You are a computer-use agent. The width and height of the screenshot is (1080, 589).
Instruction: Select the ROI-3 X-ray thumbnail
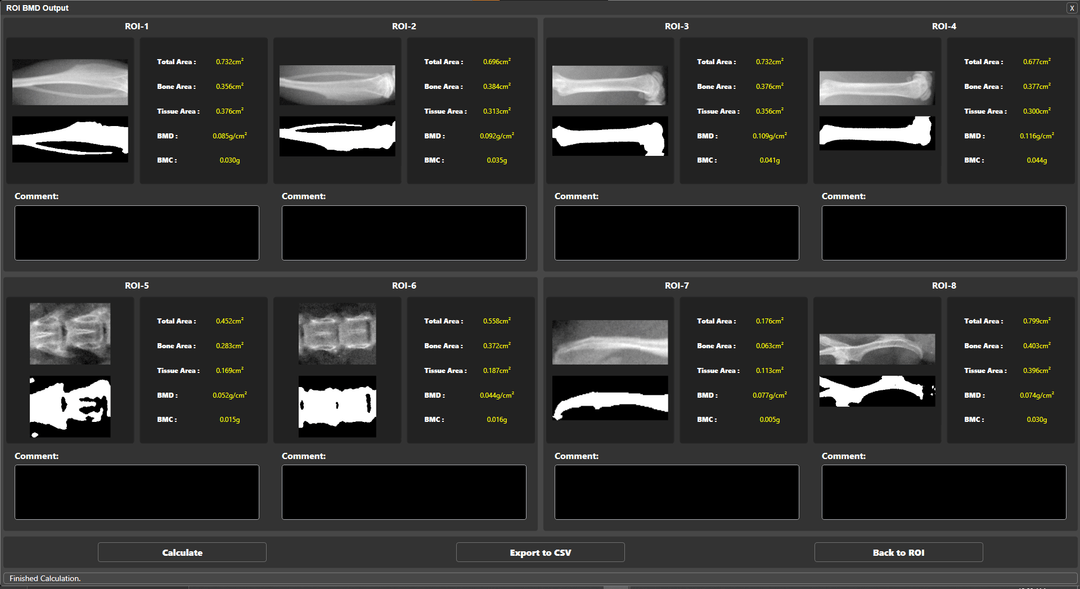(610, 85)
